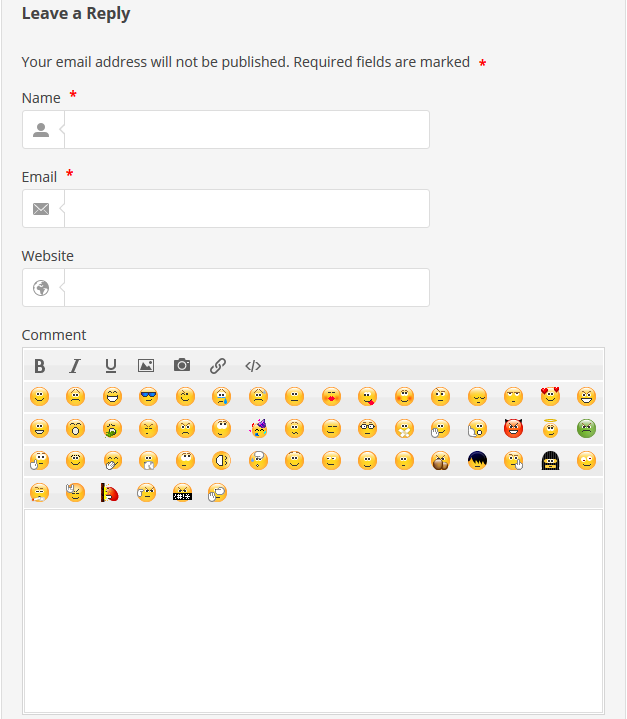Toggle italic formatting in comment toolbar
This screenshot has height=719, width=627.
(75, 366)
